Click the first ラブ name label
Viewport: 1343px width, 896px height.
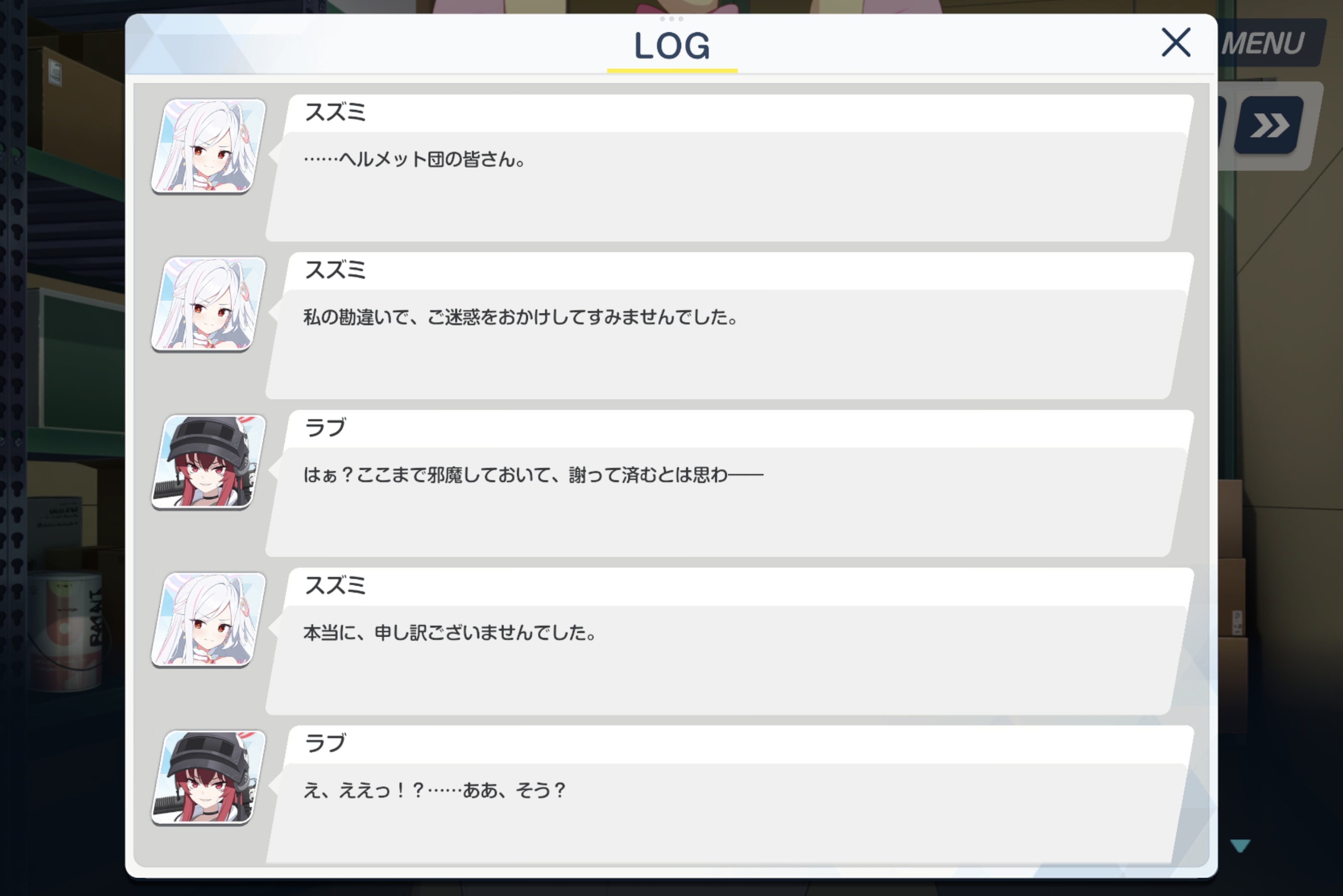click(325, 427)
